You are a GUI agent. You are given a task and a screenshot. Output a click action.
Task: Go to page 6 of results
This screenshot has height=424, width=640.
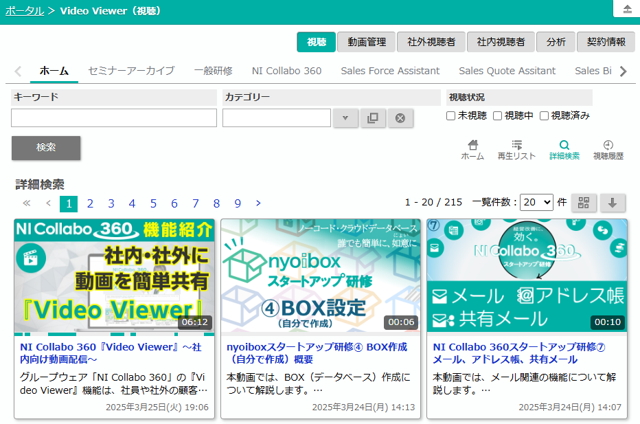pyautogui.click(x=174, y=203)
